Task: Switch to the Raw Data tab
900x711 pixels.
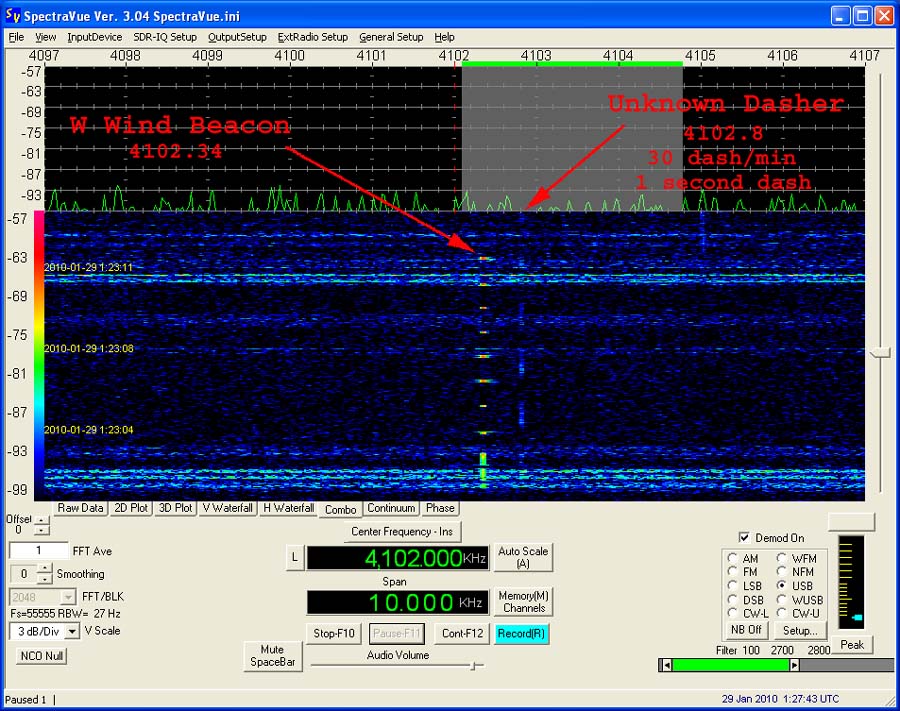Action: [x=80, y=508]
